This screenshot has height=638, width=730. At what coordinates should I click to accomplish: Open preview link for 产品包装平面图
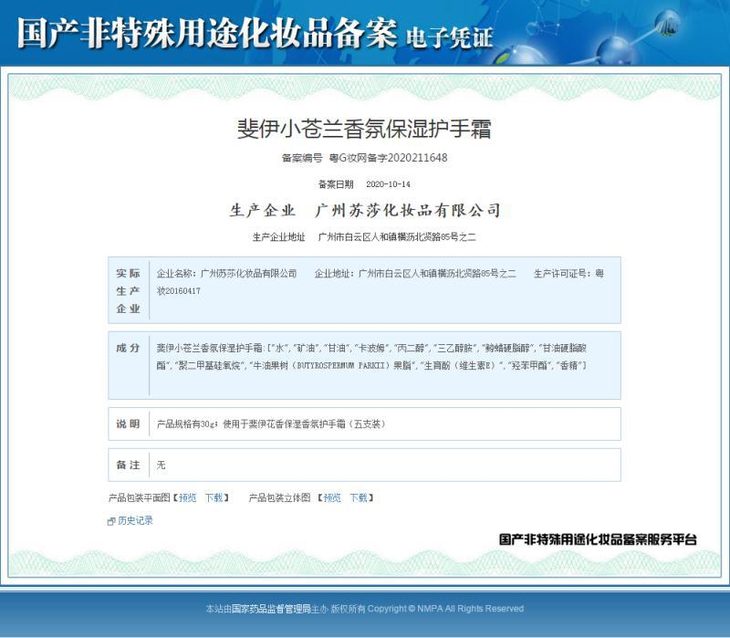(188, 498)
